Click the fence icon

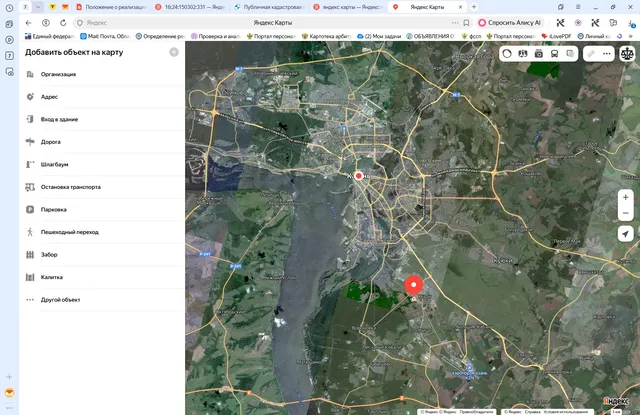click(x=30, y=255)
